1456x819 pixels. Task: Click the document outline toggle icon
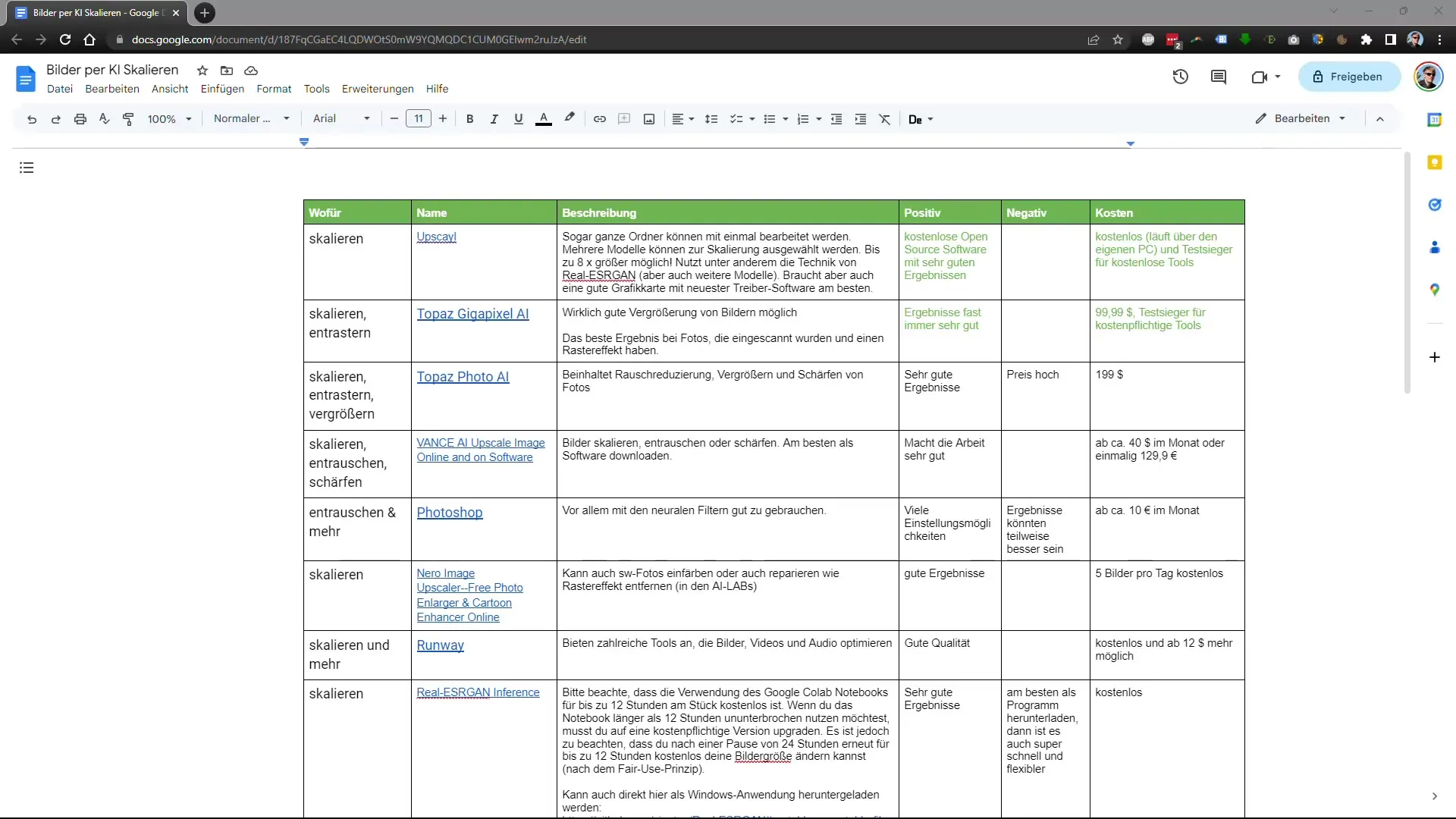pos(27,168)
